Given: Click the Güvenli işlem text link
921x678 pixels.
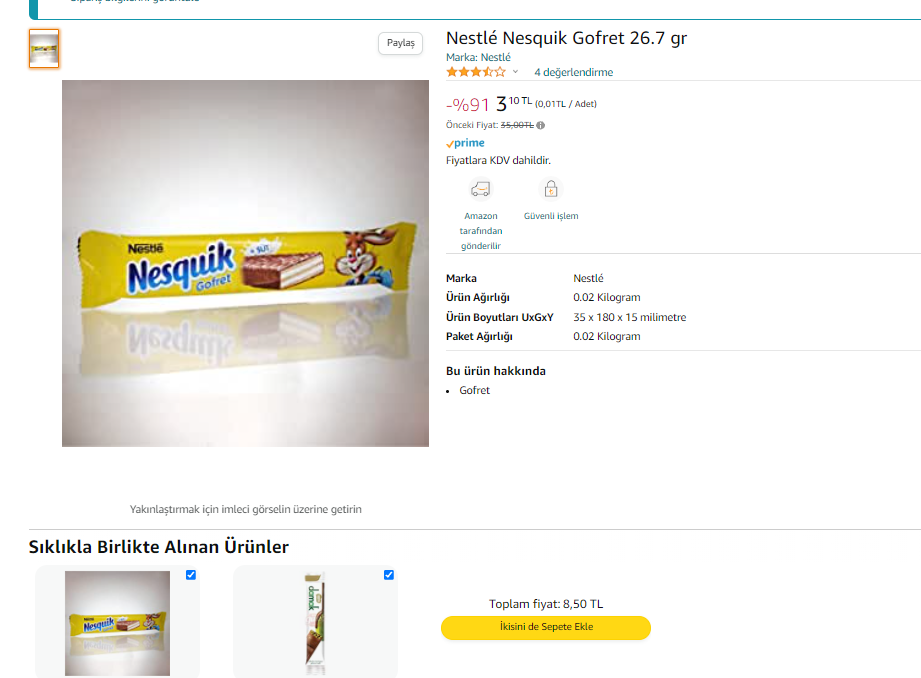Looking at the screenshot, I should pyautogui.click(x=551, y=216).
